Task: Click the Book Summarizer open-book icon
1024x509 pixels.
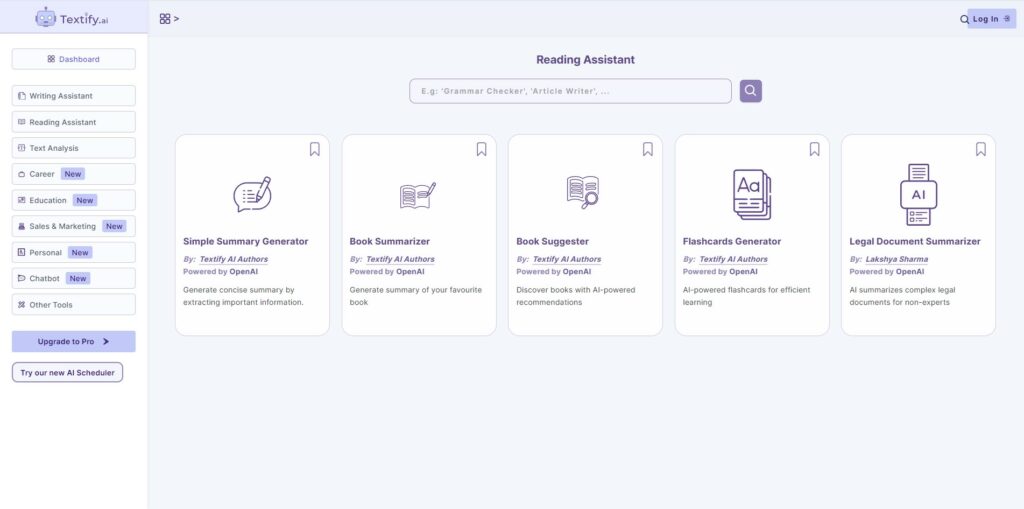Action: (x=418, y=195)
